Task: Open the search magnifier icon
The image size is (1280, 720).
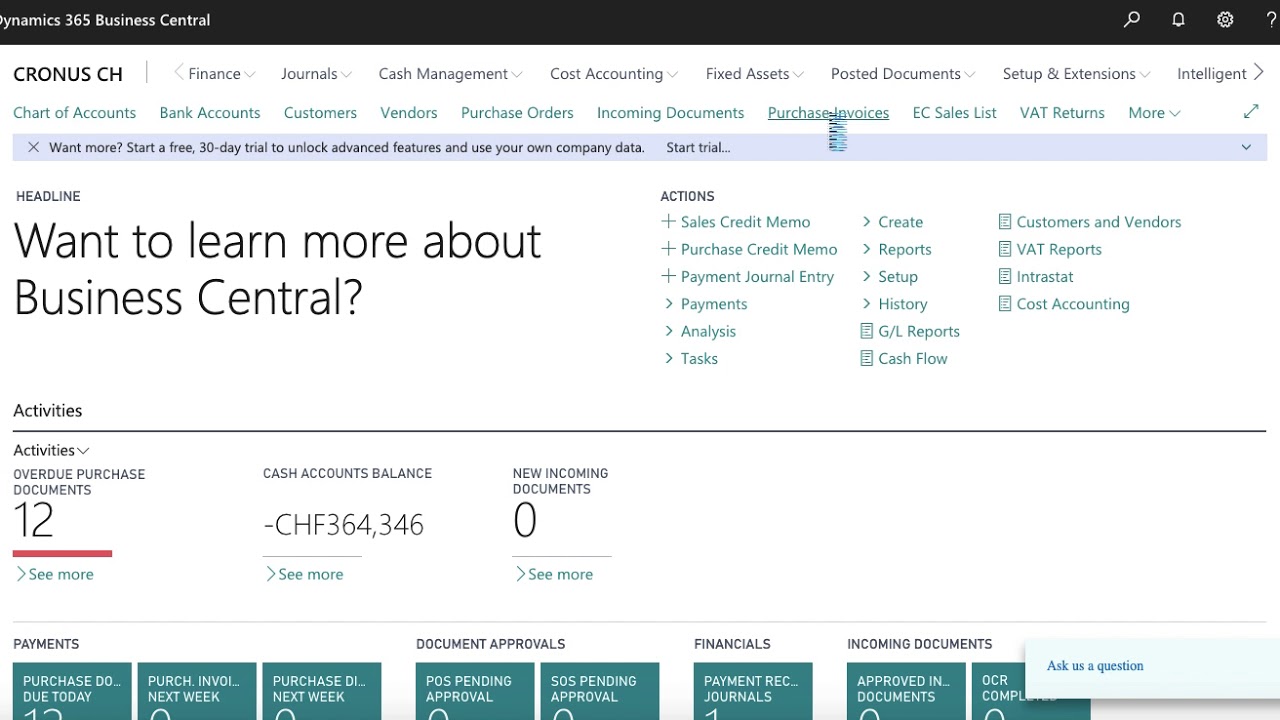Action: (x=1132, y=19)
